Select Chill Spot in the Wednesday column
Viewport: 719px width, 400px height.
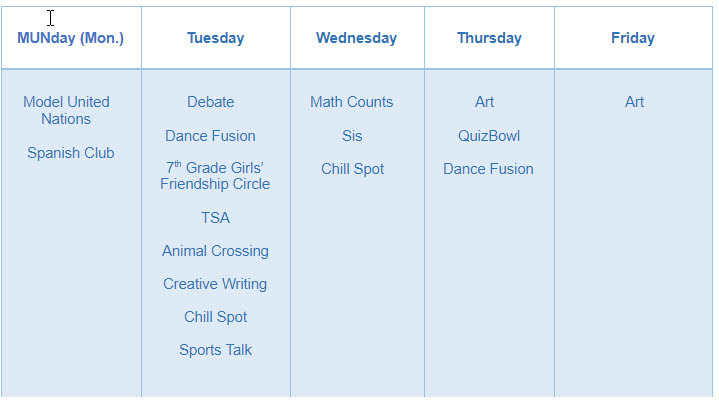[352, 169]
